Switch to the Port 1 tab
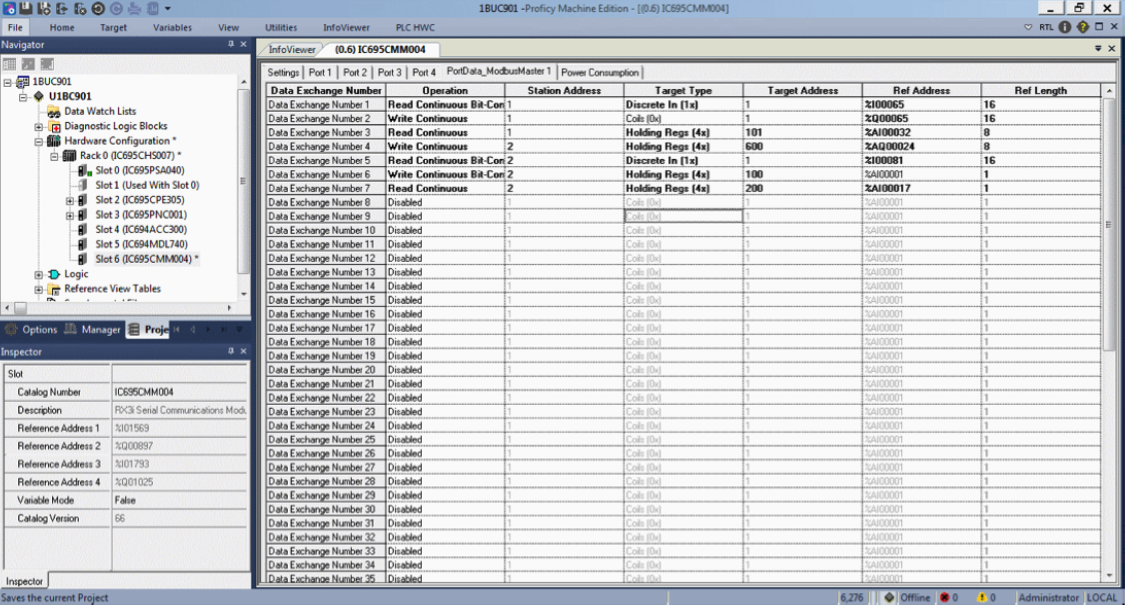 point(320,72)
